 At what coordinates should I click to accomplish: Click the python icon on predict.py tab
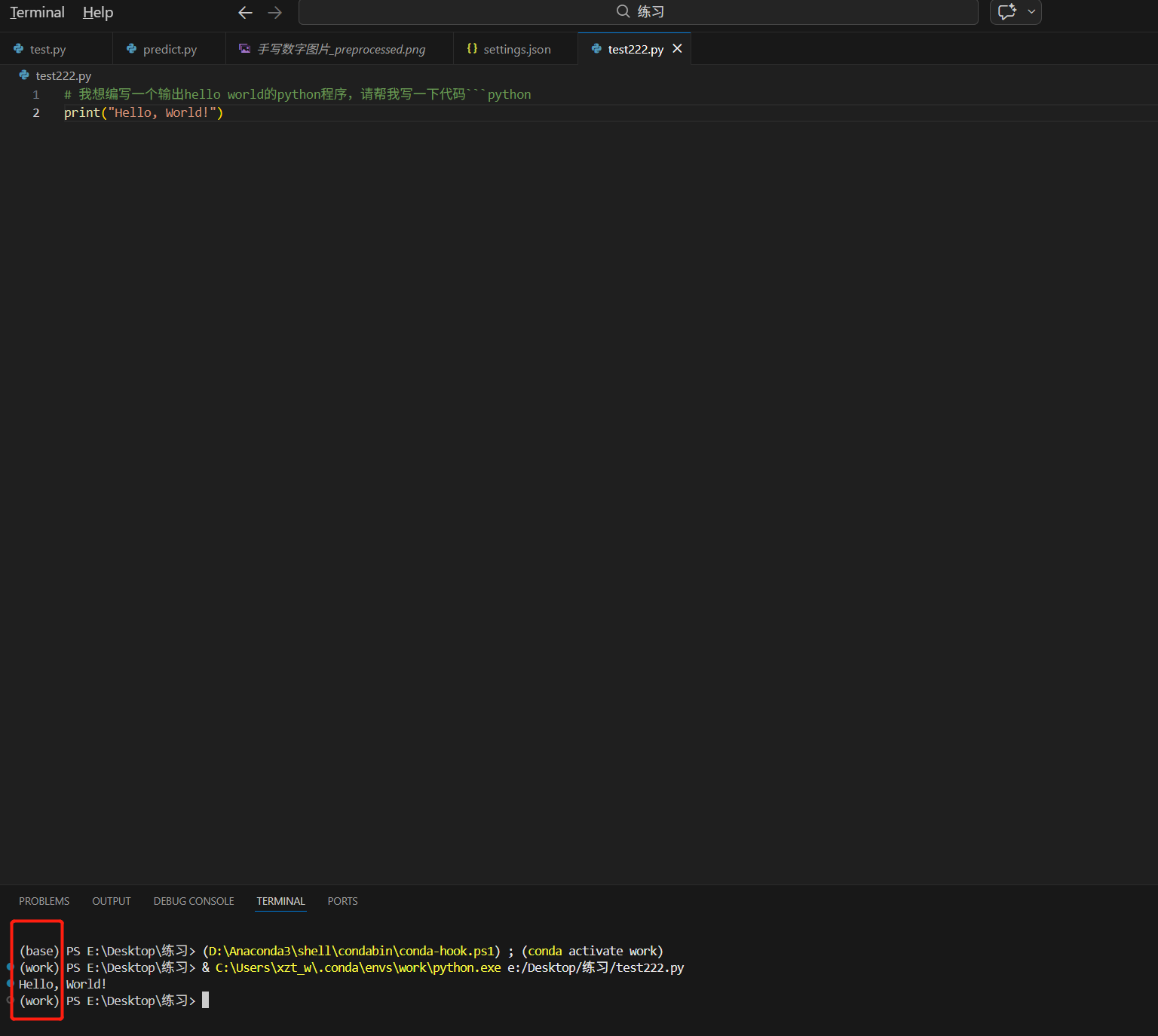tap(131, 48)
